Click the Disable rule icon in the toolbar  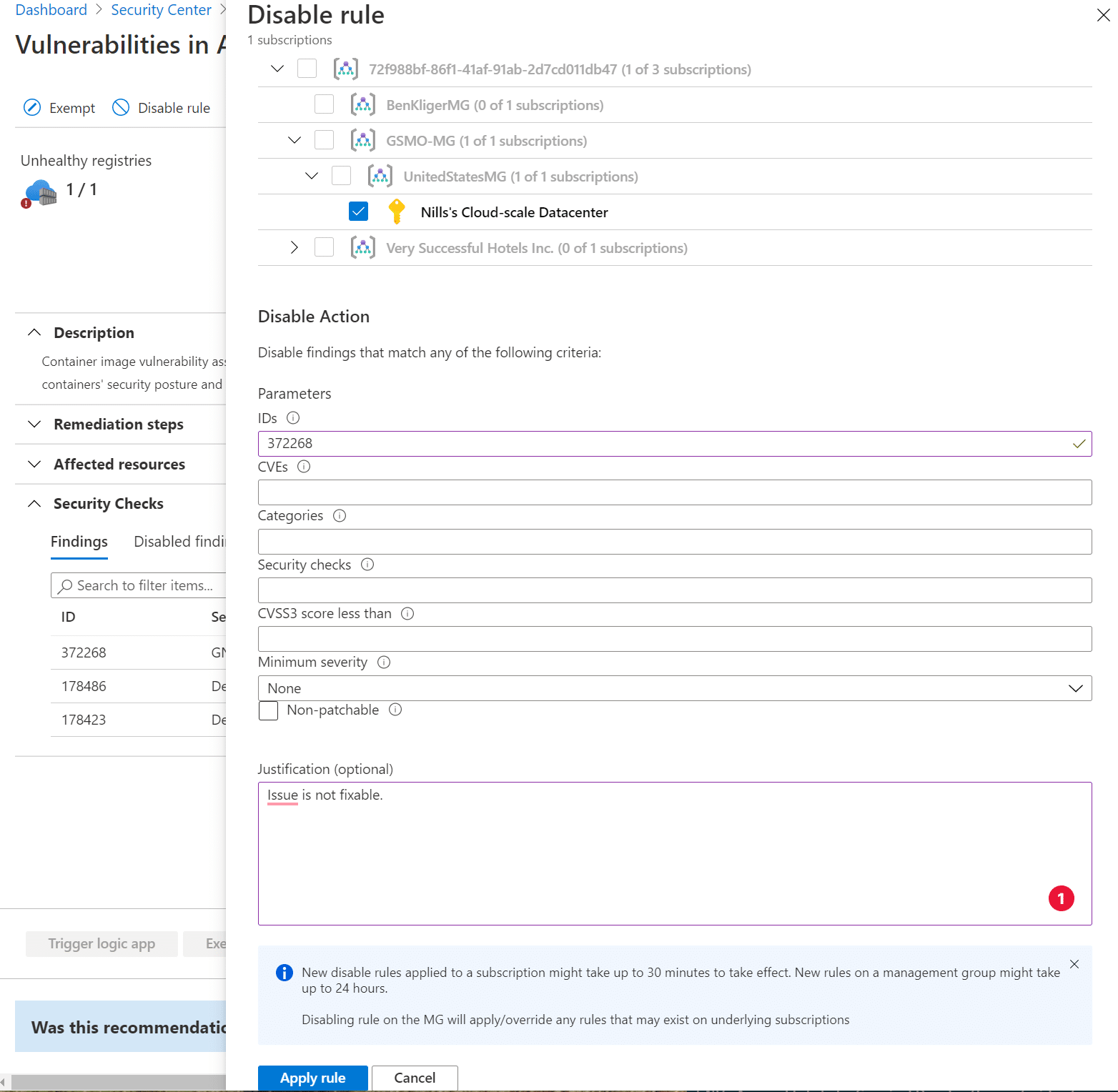120,107
